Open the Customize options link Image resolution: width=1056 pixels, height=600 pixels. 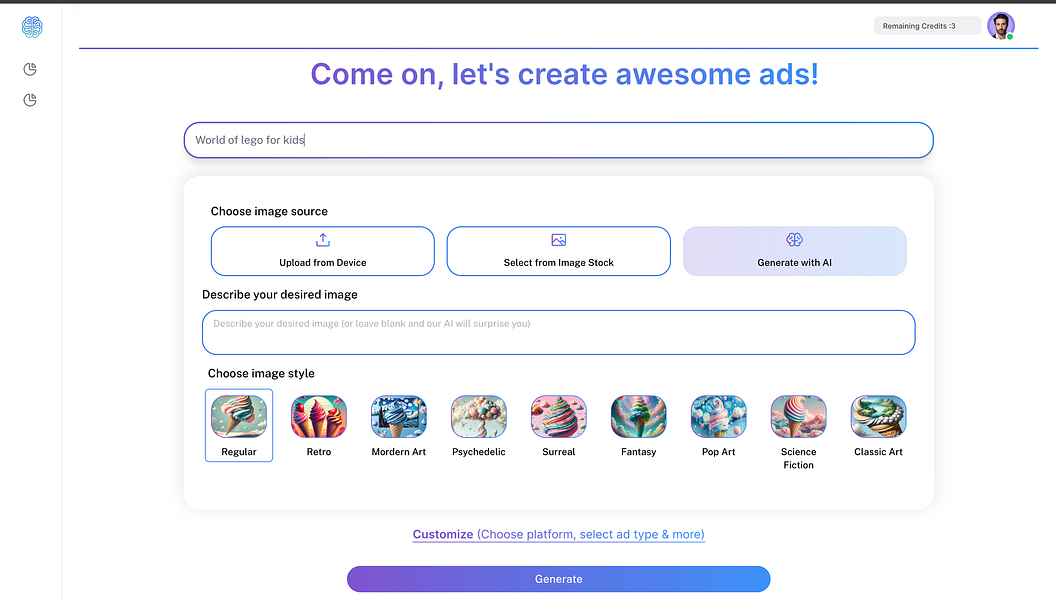click(x=558, y=534)
